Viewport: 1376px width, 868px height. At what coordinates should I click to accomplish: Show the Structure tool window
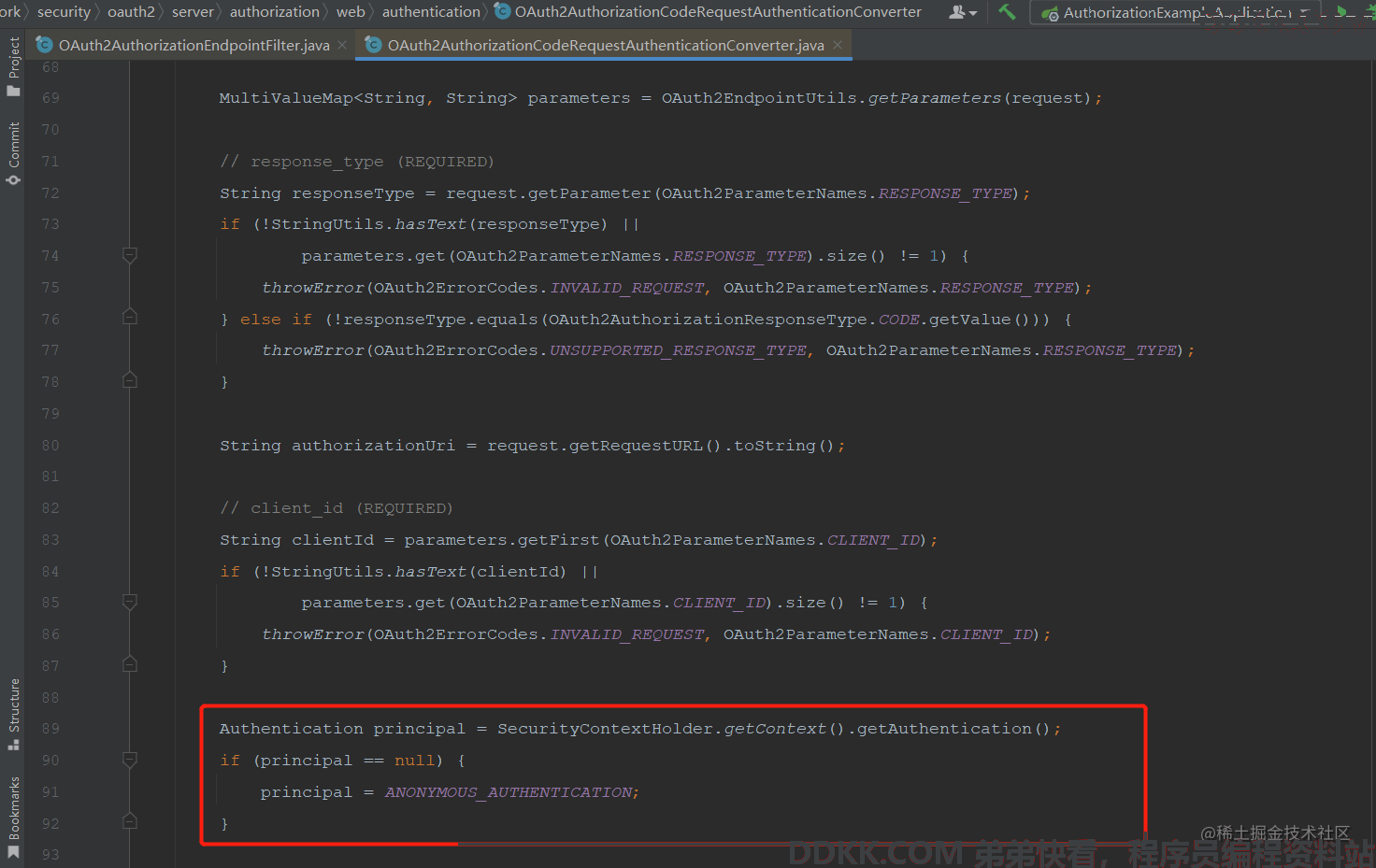tap(13, 714)
